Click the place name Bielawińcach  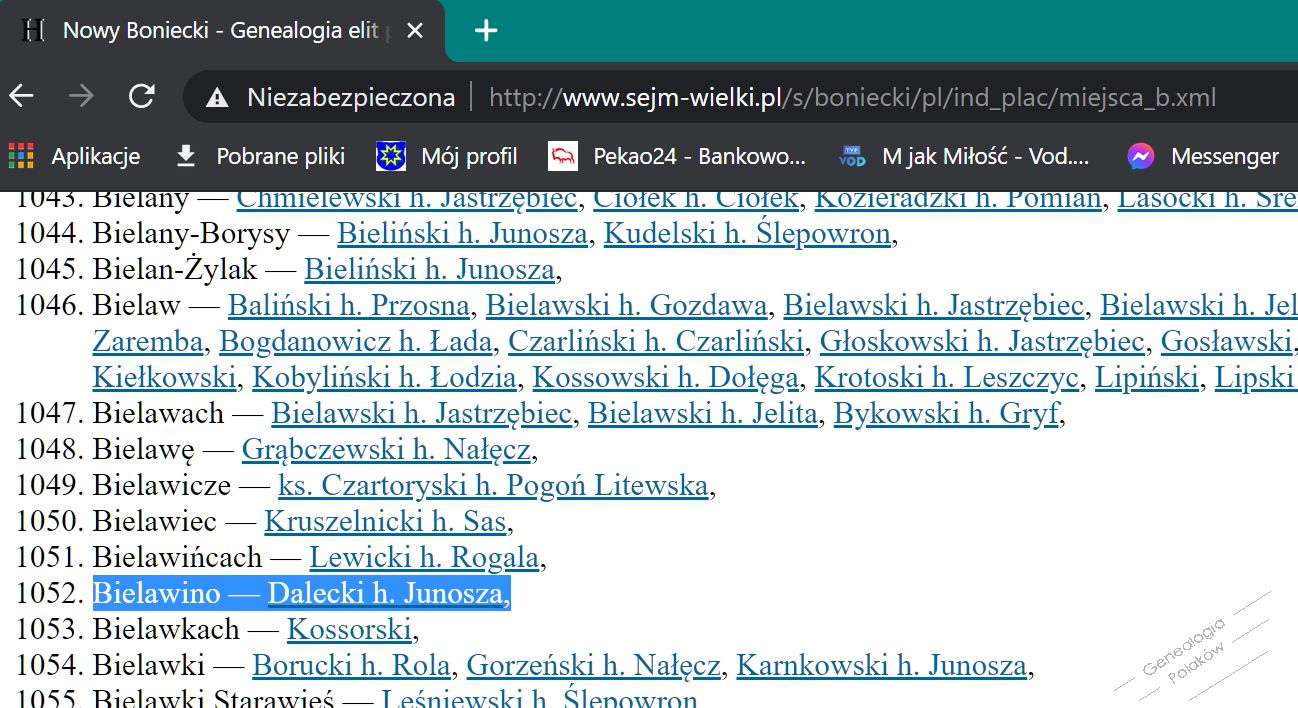point(177,558)
